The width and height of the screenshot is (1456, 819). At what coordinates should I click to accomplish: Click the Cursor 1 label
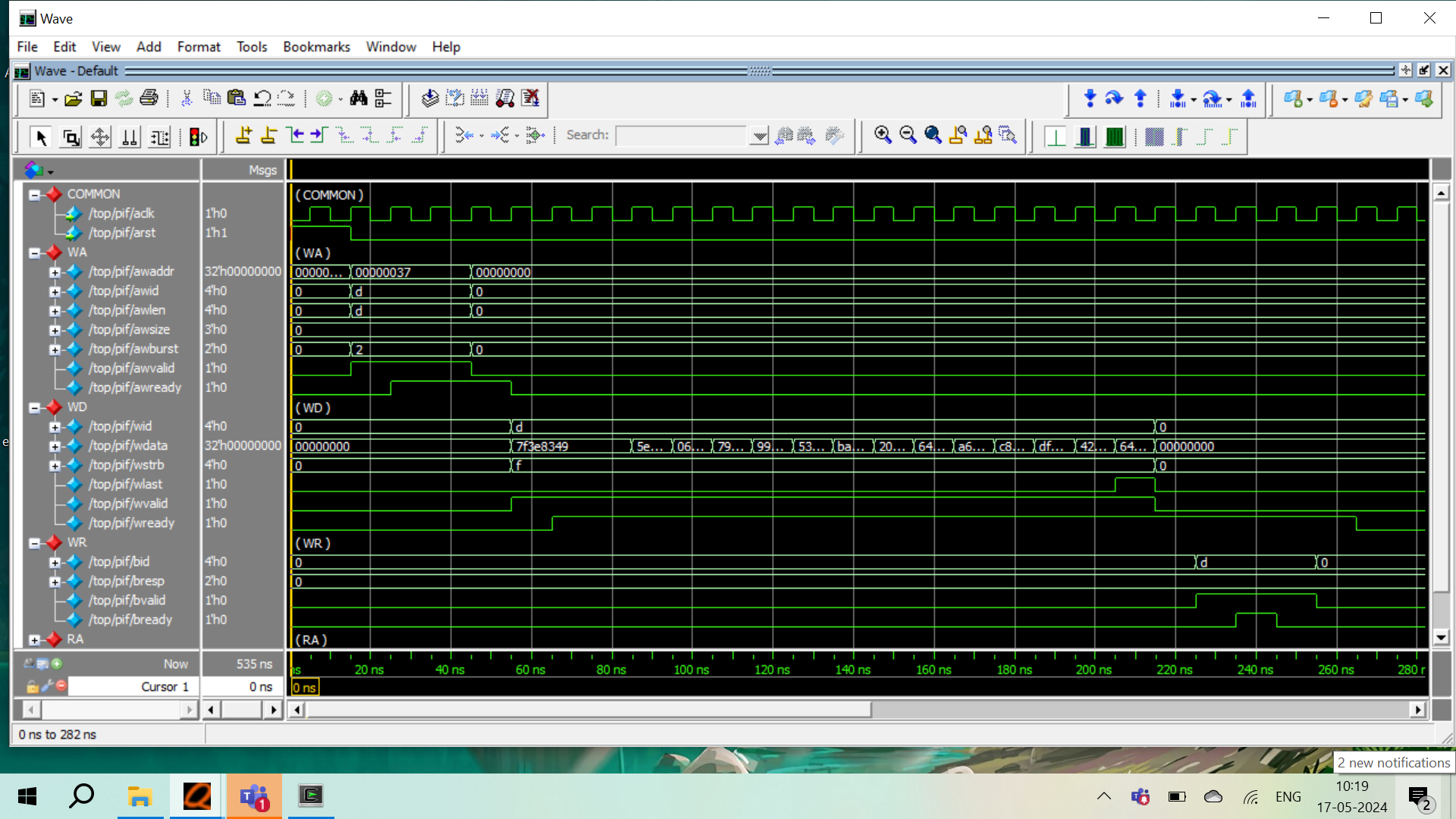pos(165,686)
